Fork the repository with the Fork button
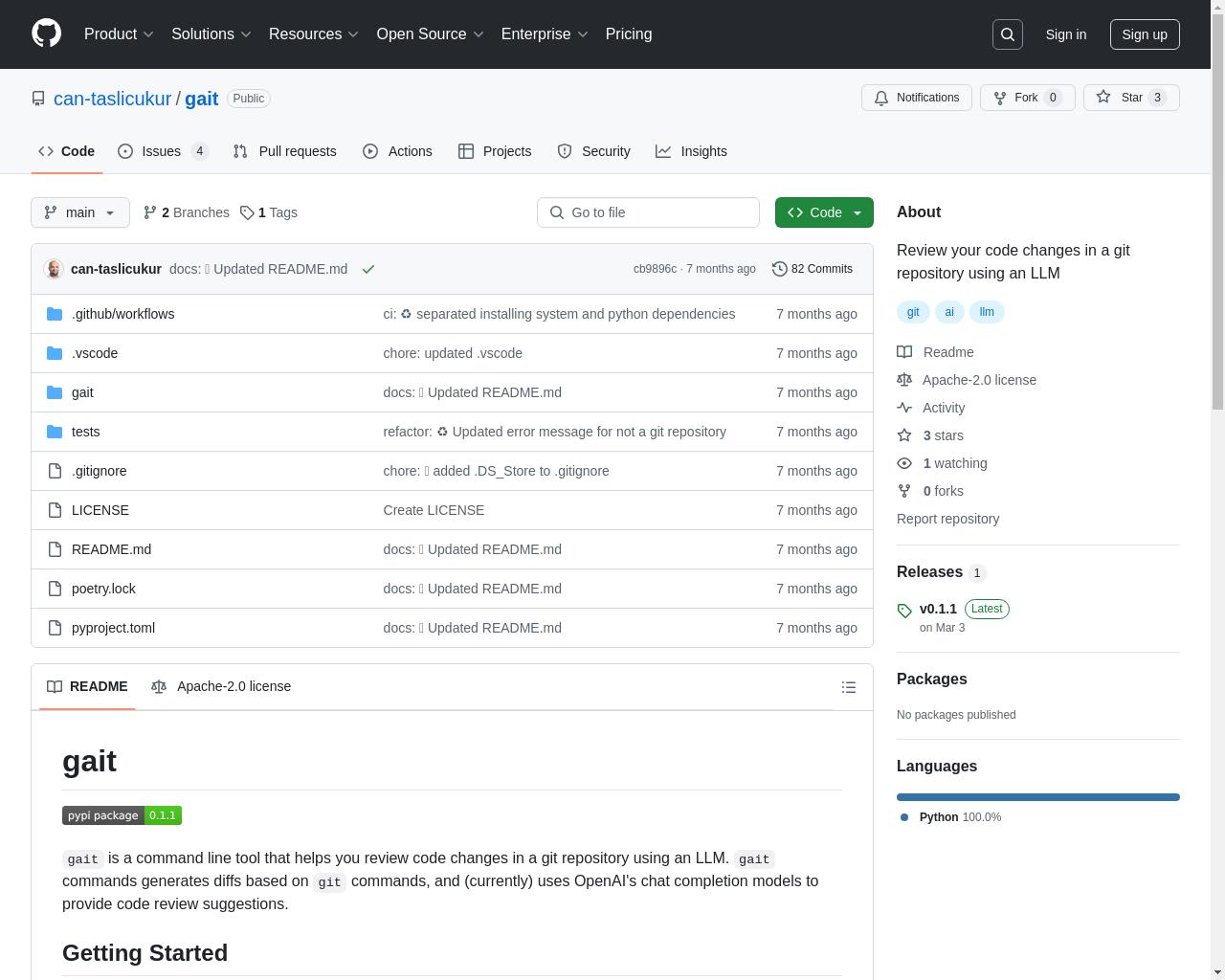Image resolution: width=1225 pixels, height=980 pixels. (1027, 98)
